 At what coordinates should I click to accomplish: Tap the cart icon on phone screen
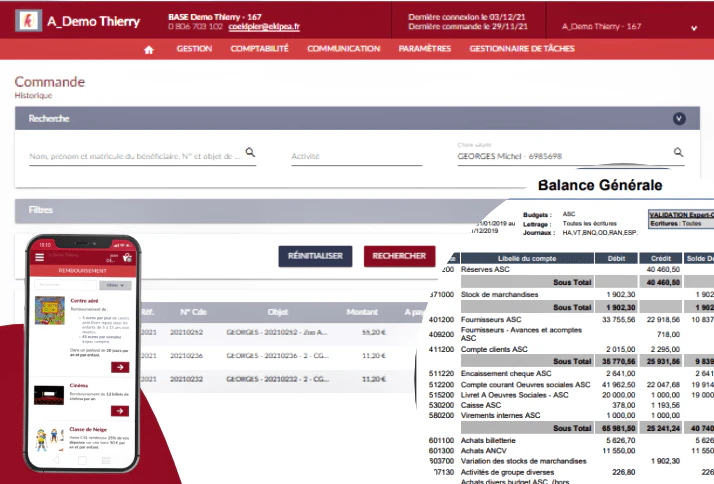pyautogui.click(x=127, y=258)
